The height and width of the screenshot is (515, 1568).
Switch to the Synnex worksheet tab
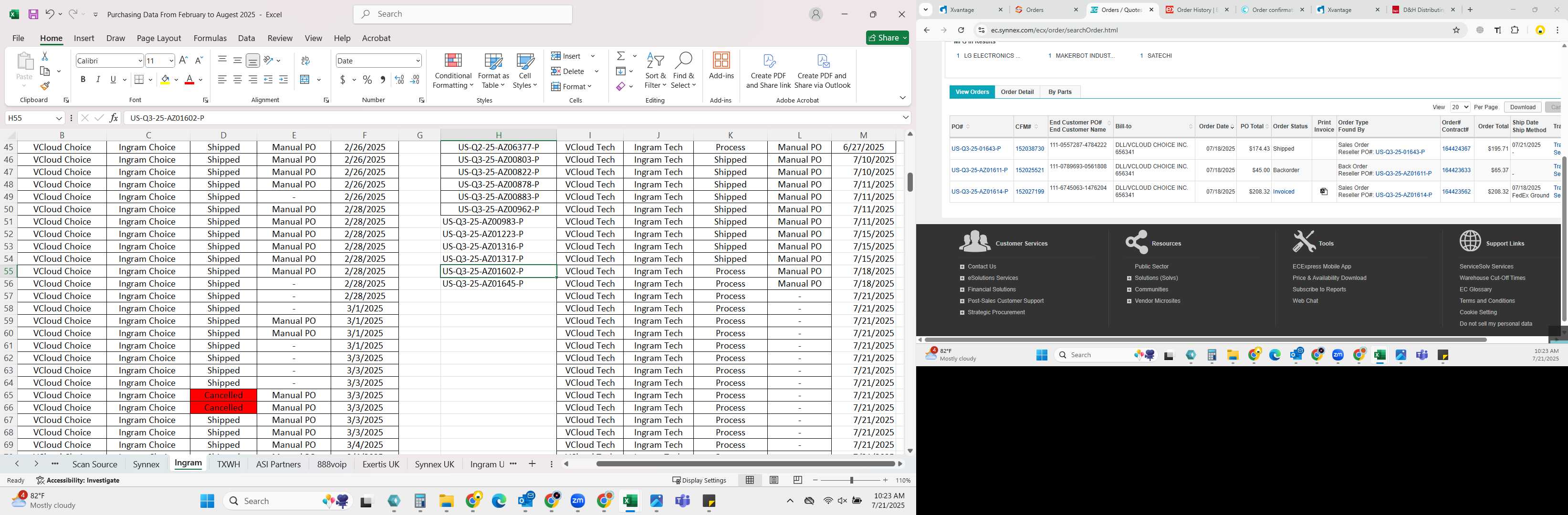(x=146, y=464)
